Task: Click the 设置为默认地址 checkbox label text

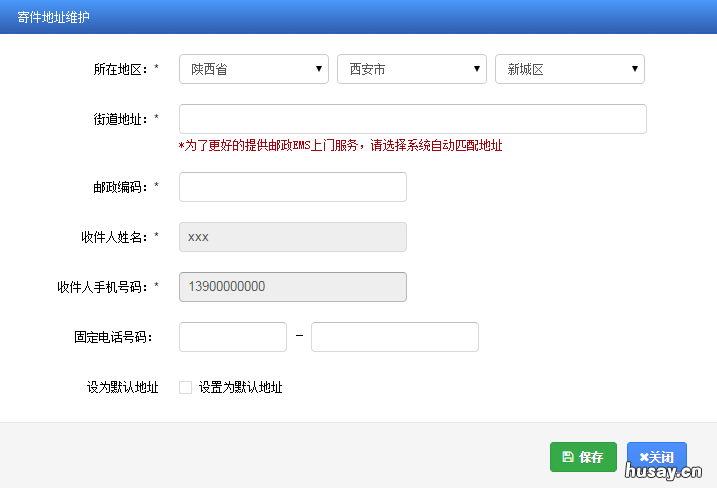Action: tap(240, 387)
